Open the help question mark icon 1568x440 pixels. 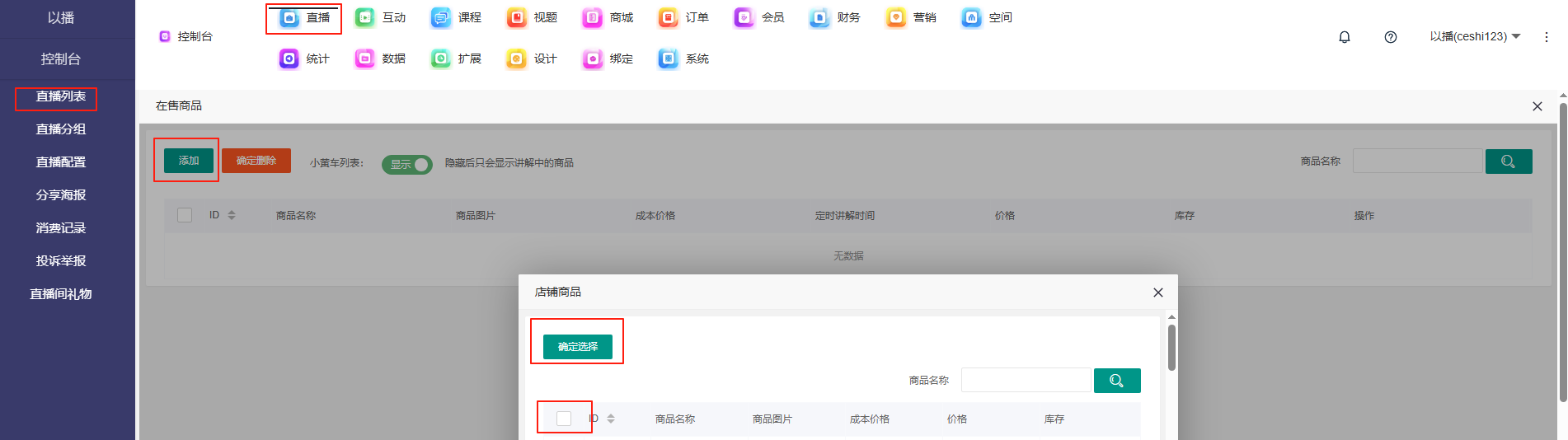coord(1391,37)
